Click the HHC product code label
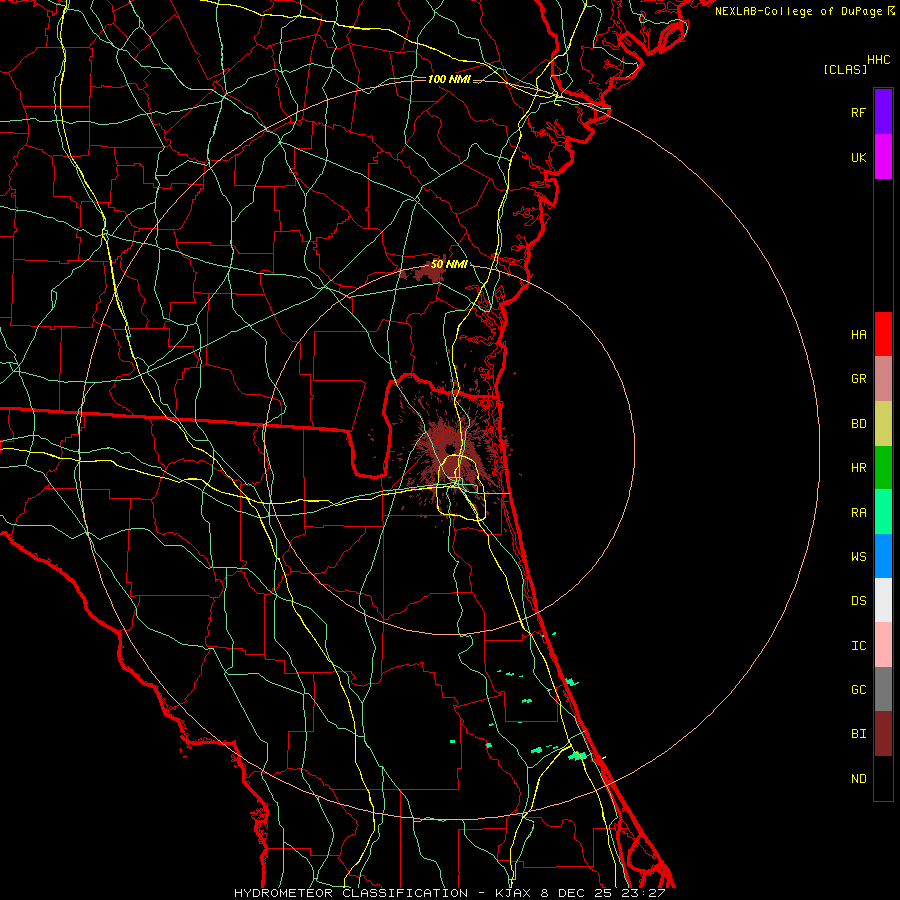The height and width of the screenshot is (900, 900). point(878,60)
